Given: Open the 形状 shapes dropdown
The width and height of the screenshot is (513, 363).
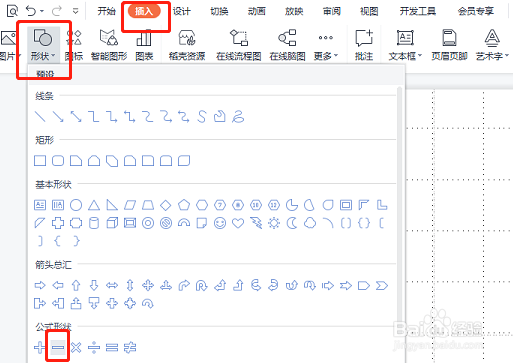Looking at the screenshot, I should (x=43, y=45).
